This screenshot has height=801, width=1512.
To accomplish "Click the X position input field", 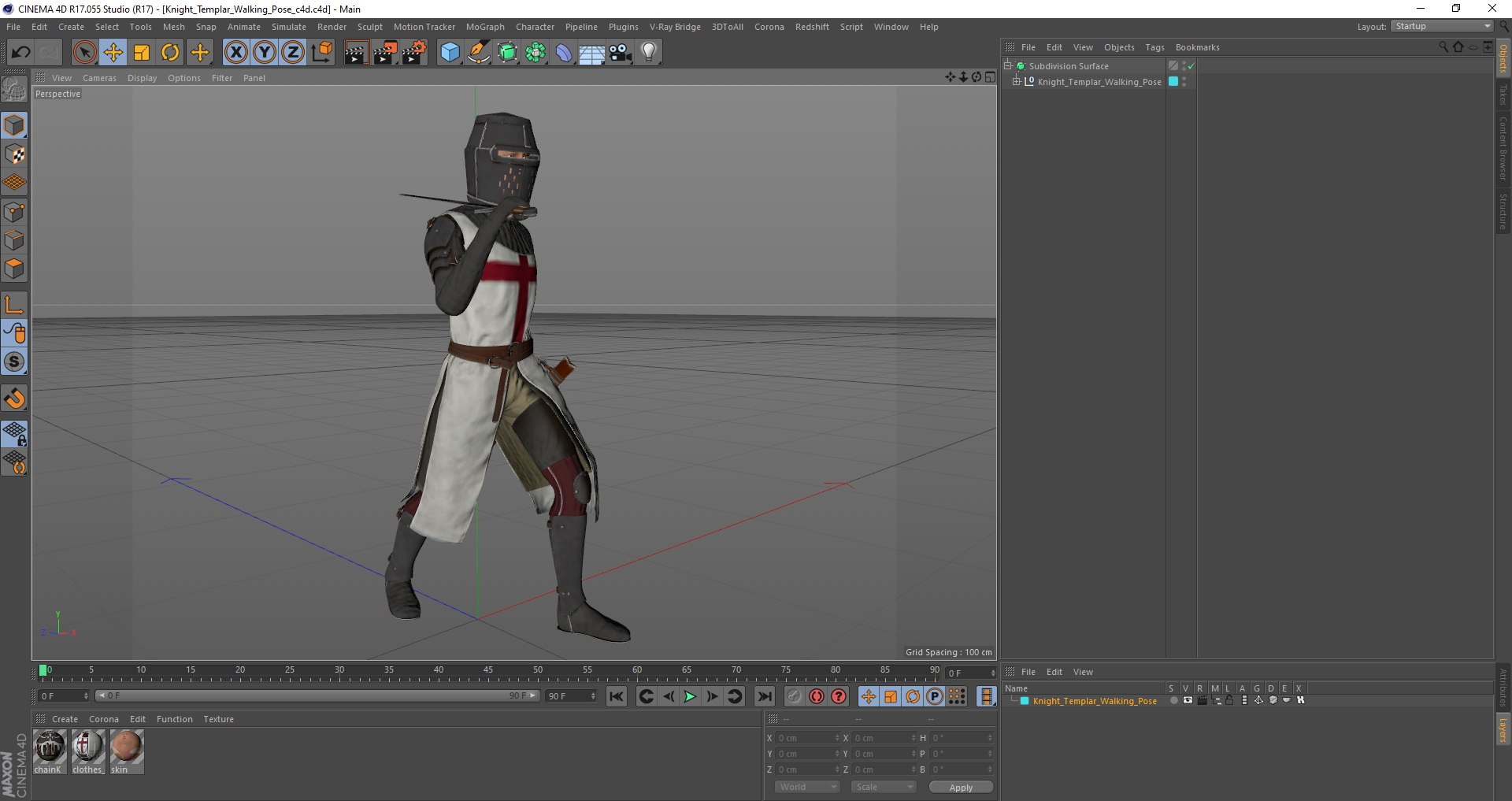I will click(808, 738).
